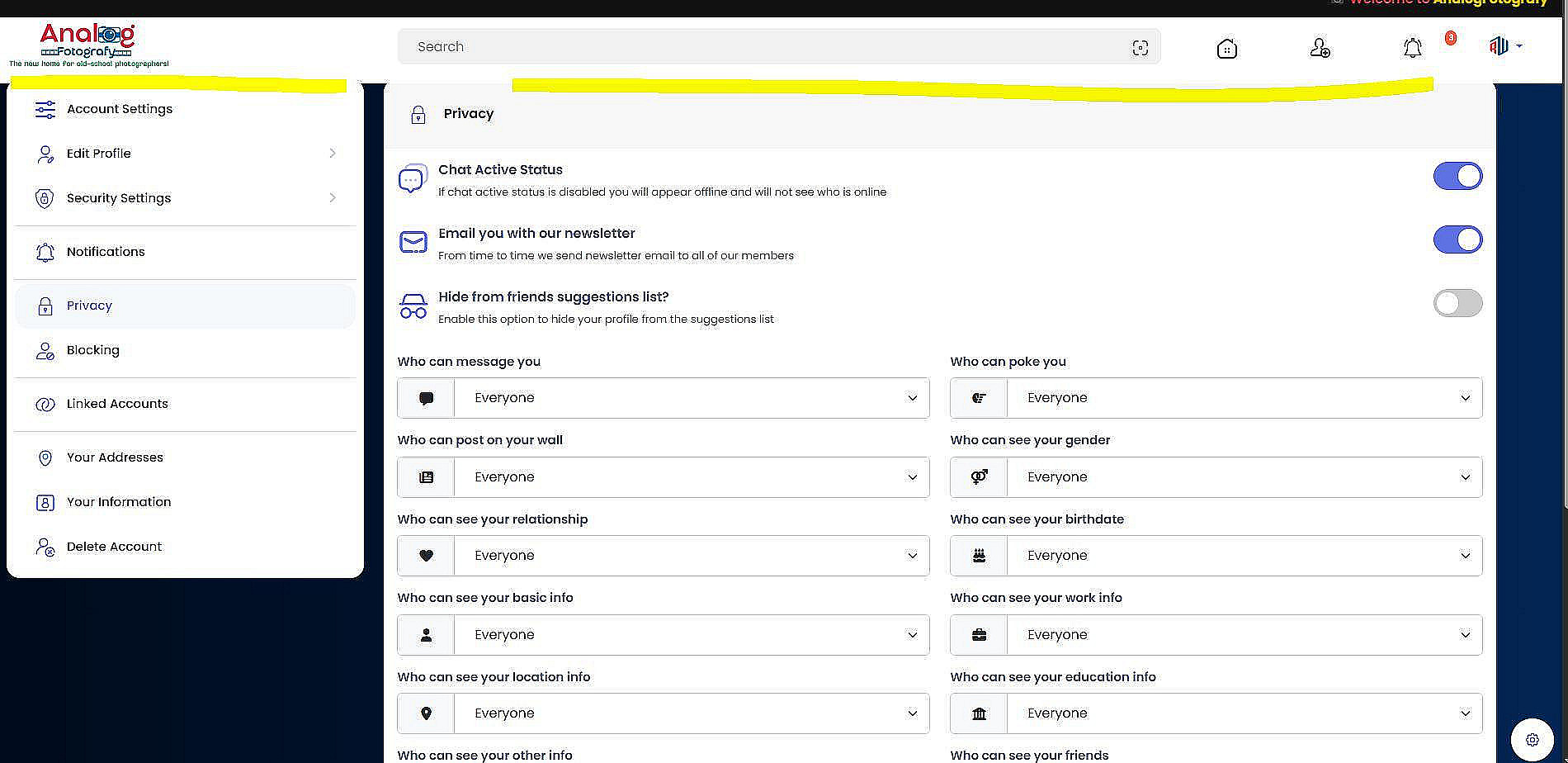Open the Blocking menu item
This screenshot has width=1568, height=763.
pyautogui.click(x=185, y=350)
